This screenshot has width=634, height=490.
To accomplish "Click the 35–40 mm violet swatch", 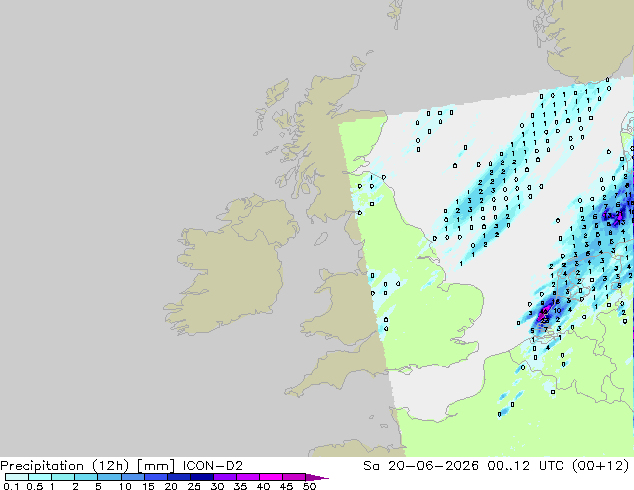I will click(x=247, y=477).
